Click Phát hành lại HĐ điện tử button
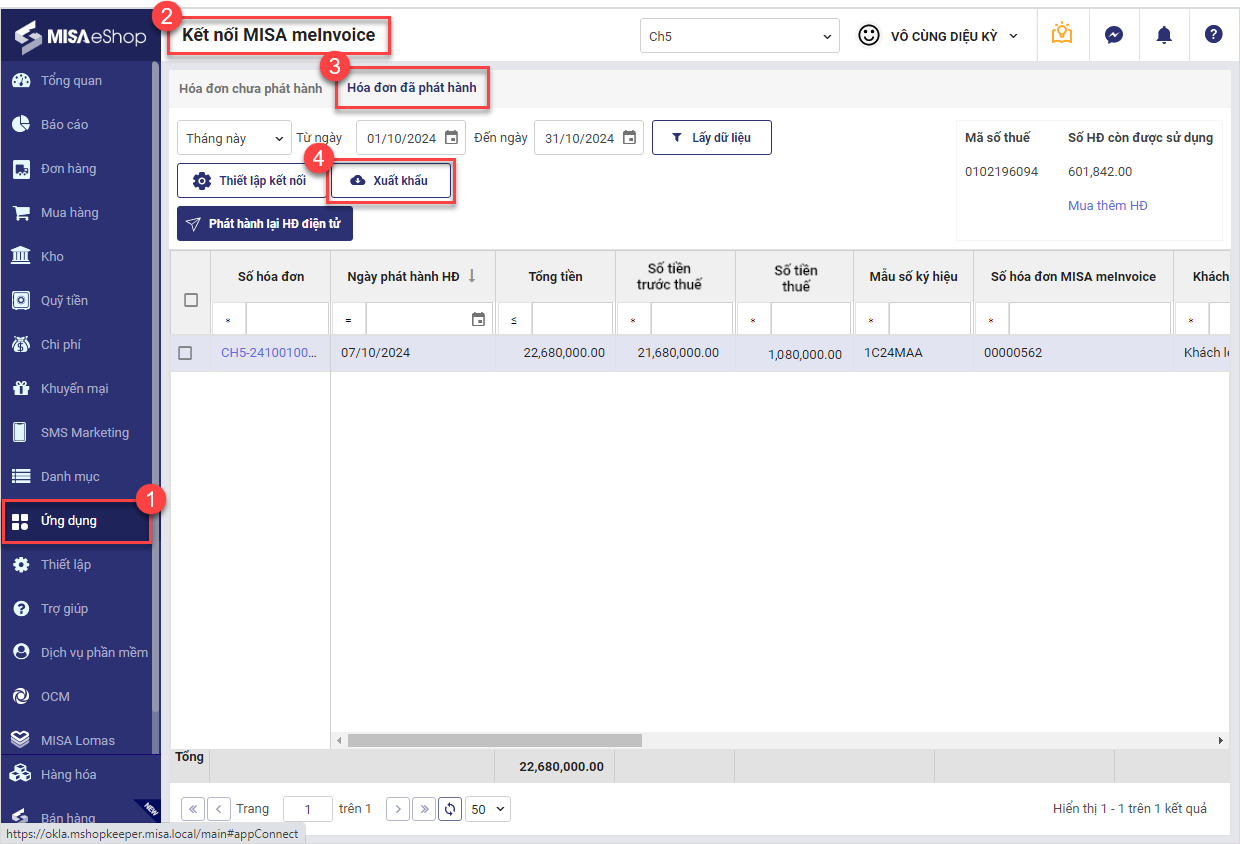The height and width of the screenshot is (844, 1240). [265, 224]
